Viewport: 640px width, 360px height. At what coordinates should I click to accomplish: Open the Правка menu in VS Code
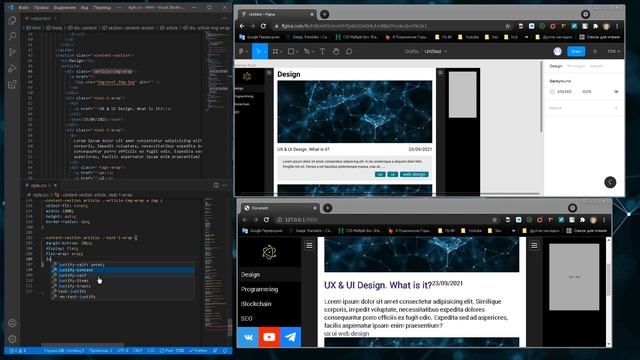click(x=41, y=7)
